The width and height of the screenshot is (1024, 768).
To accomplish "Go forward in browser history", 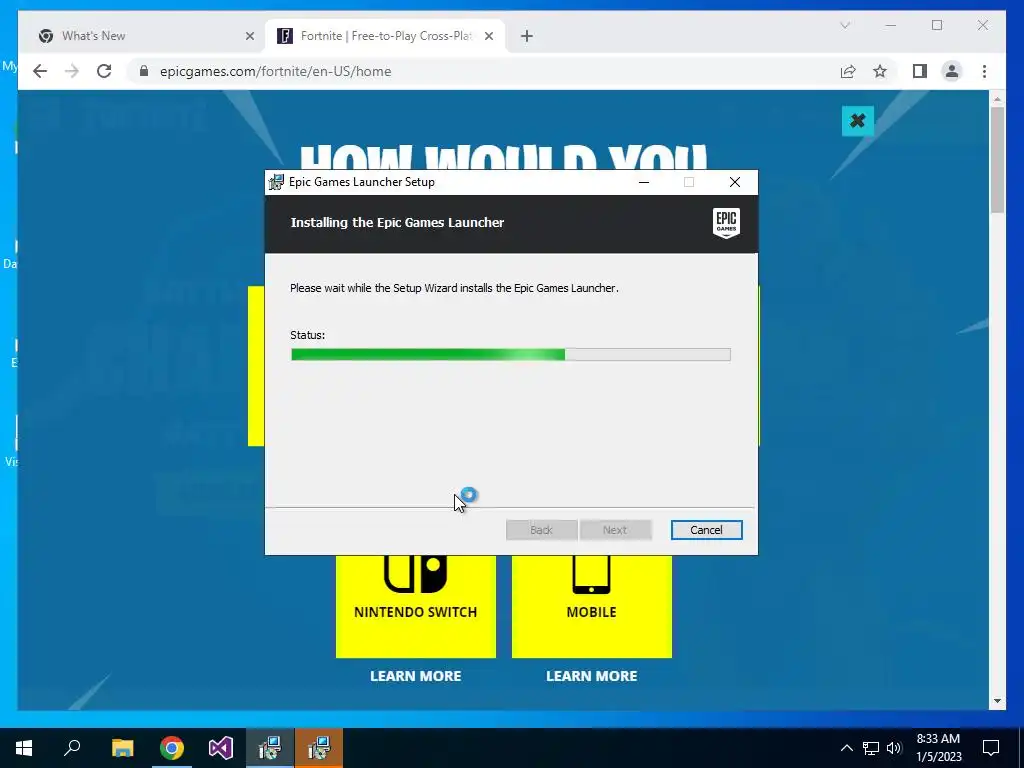I will point(72,71).
